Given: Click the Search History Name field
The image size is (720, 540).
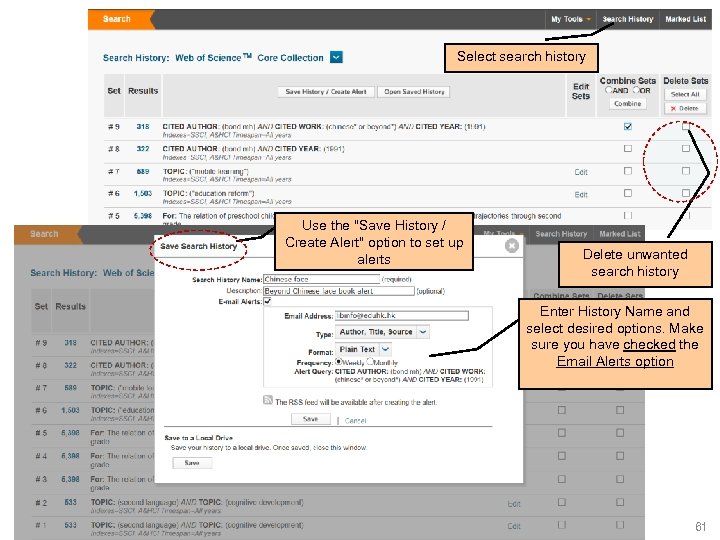Looking at the screenshot, I should (x=321, y=279).
